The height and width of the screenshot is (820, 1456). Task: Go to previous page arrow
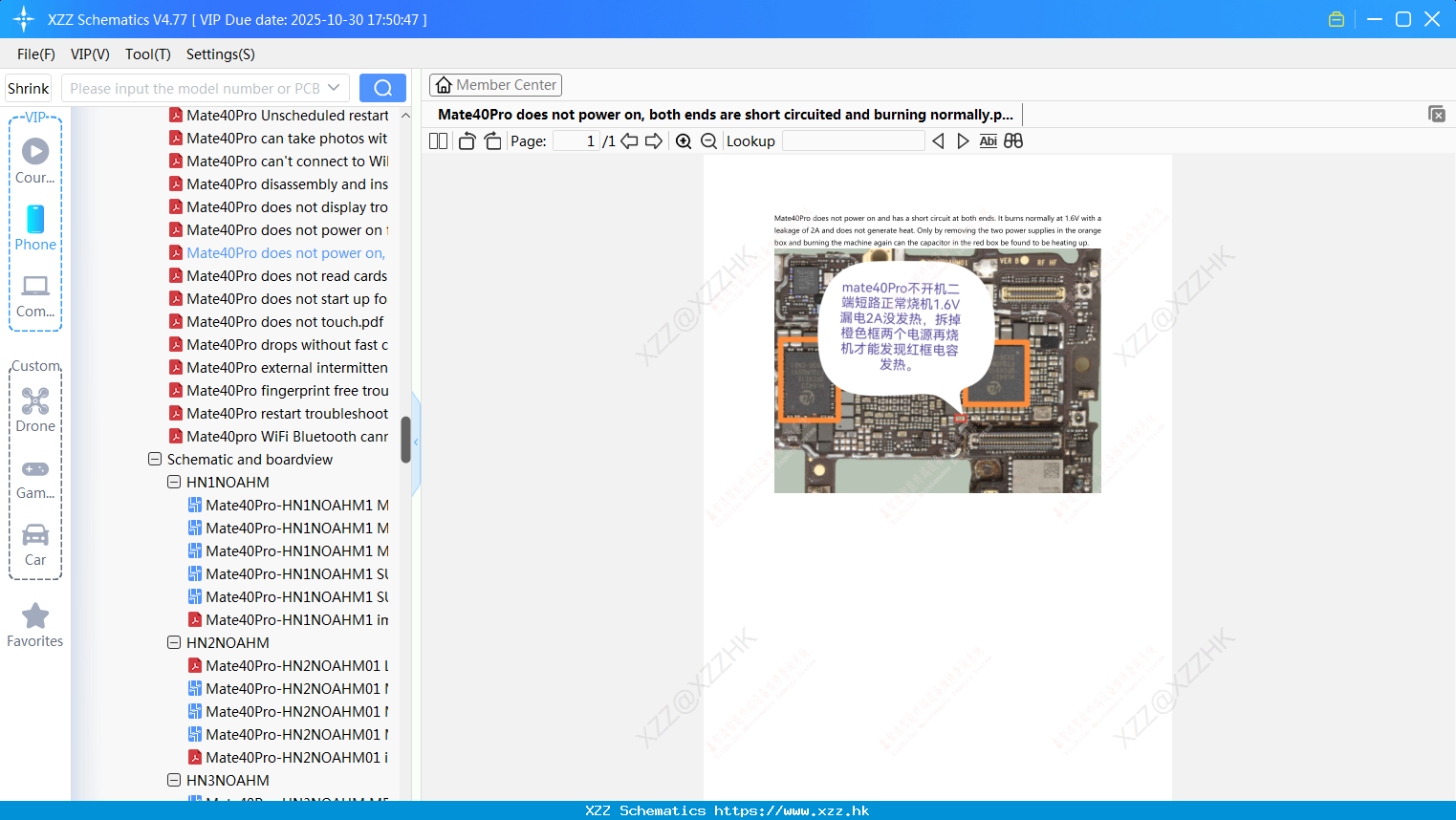pyautogui.click(x=629, y=140)
